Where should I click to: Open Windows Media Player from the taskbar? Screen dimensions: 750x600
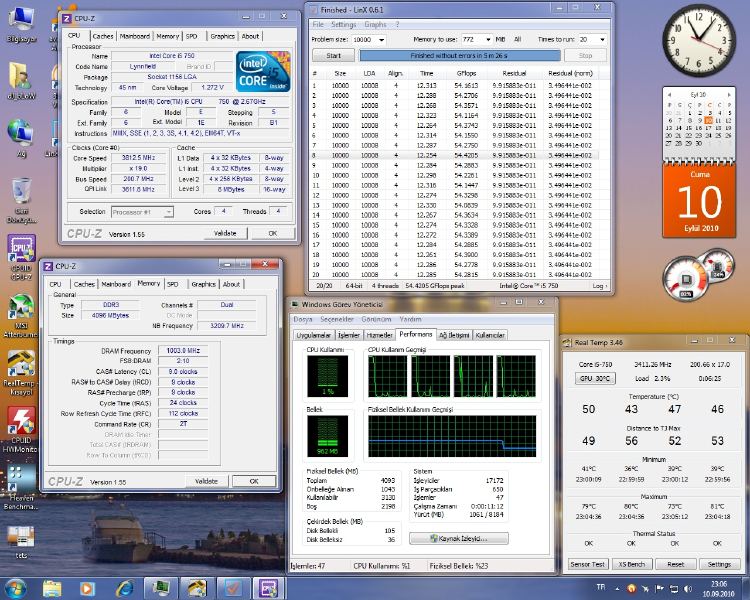pyautogui.click(x=87, y=588)
